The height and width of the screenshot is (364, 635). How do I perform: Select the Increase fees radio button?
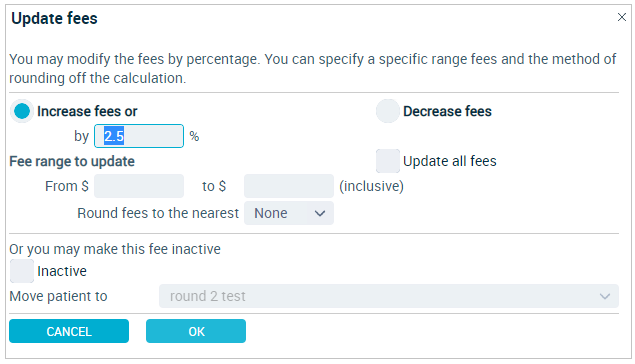point(22,111)
